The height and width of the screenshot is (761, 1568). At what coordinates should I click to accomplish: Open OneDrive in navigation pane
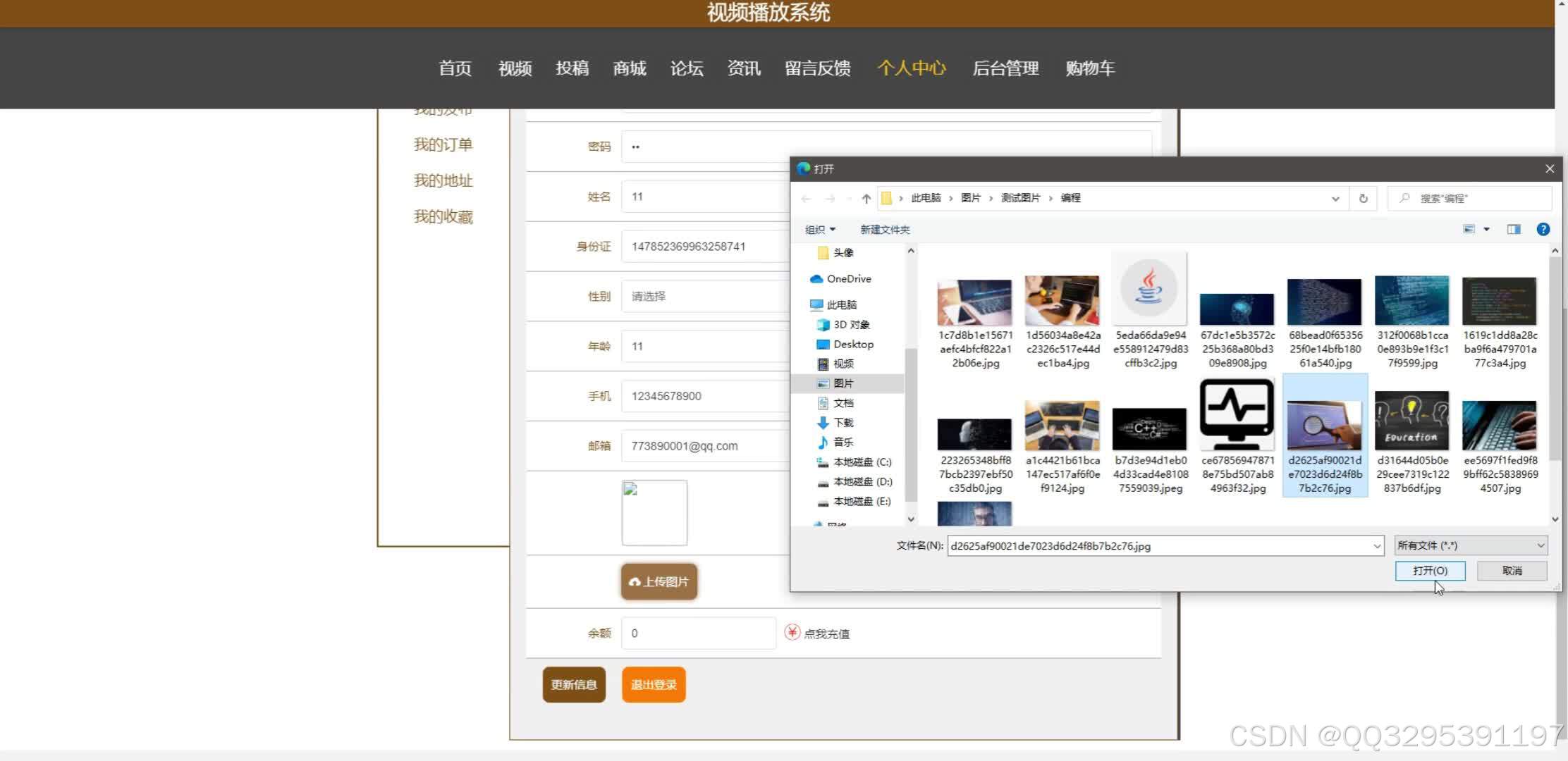(x=841, y=279)
